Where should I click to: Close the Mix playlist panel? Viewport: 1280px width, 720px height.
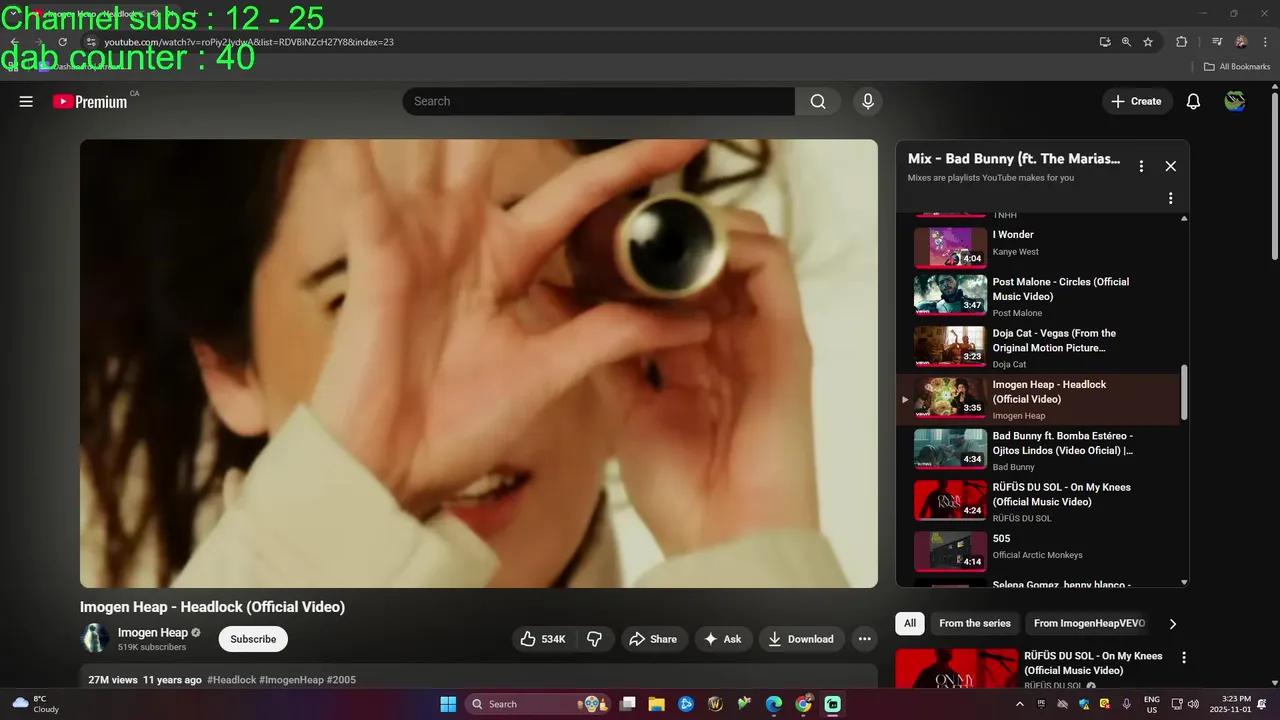[x=1171, y=166]
